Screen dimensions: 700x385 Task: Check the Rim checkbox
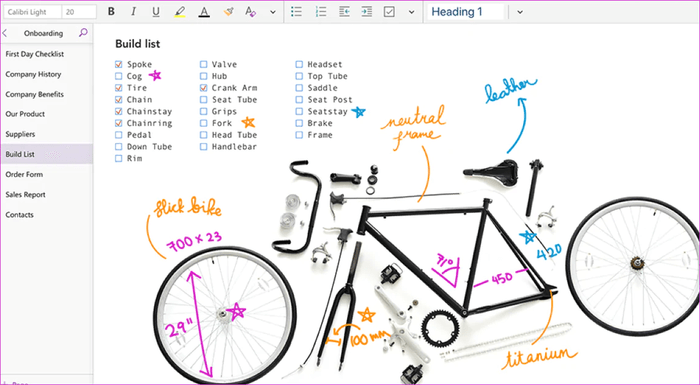click(118, 158)
